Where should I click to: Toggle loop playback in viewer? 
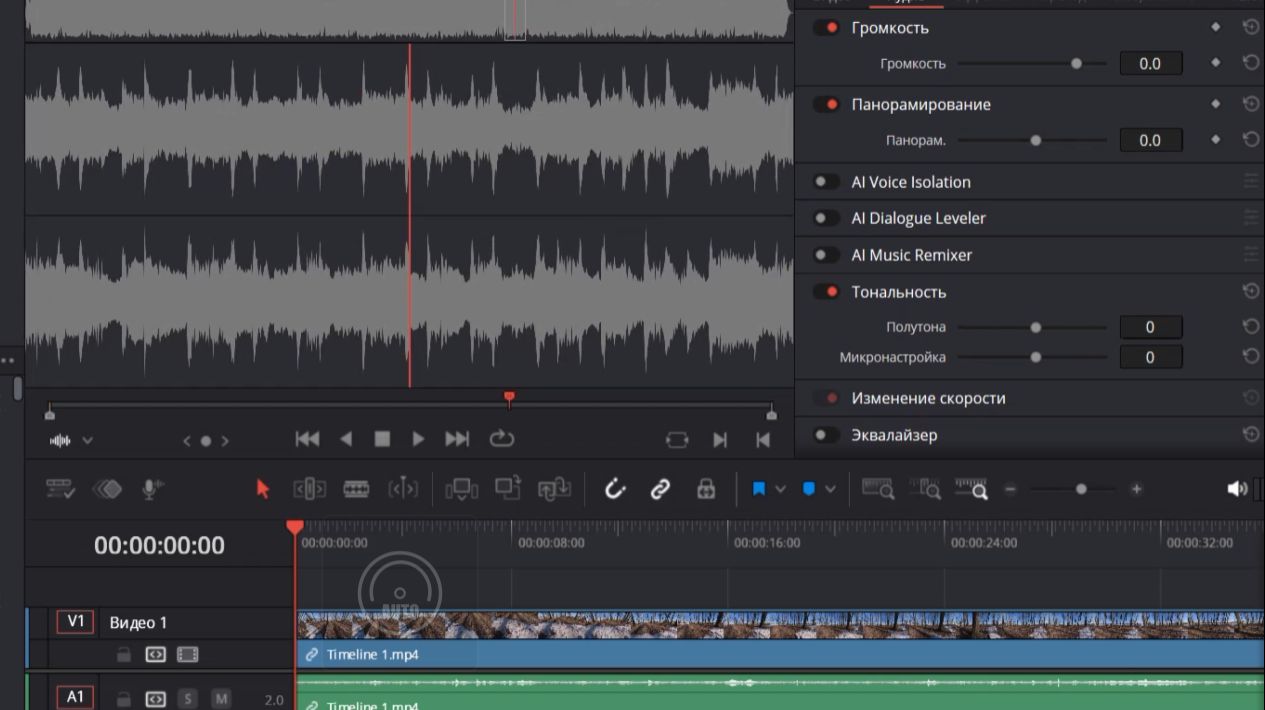[x=502, y=439]
